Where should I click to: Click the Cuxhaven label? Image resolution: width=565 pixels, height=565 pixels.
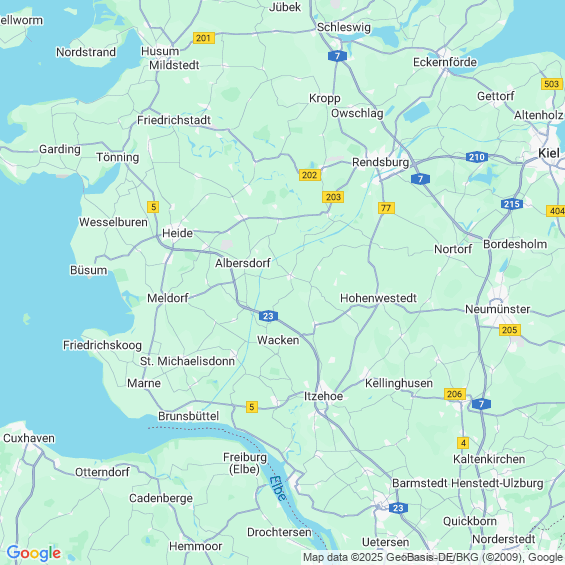29,438
